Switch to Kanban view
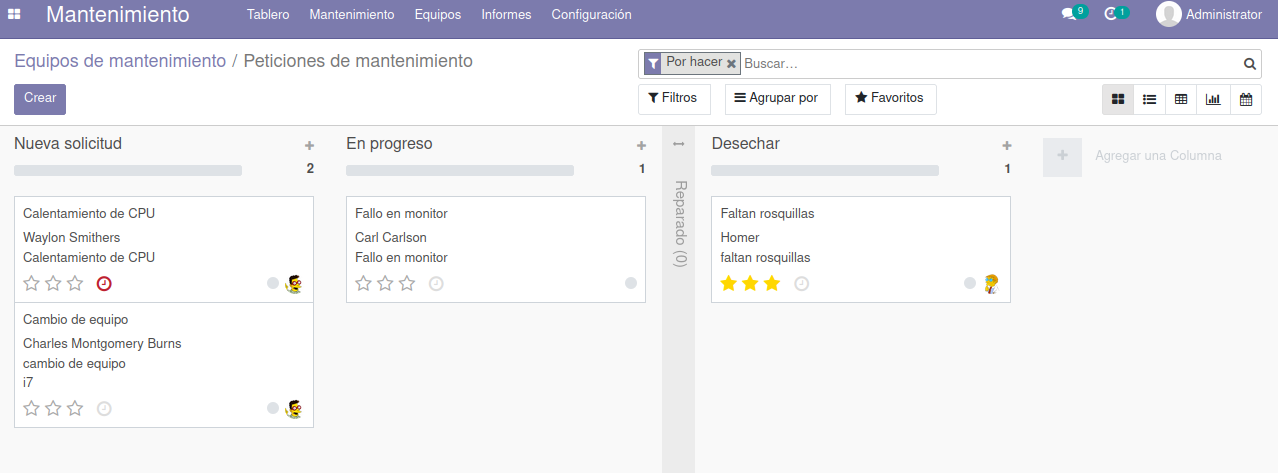This screenshot has height=473, width=1278. click(x=1118, y=99)
